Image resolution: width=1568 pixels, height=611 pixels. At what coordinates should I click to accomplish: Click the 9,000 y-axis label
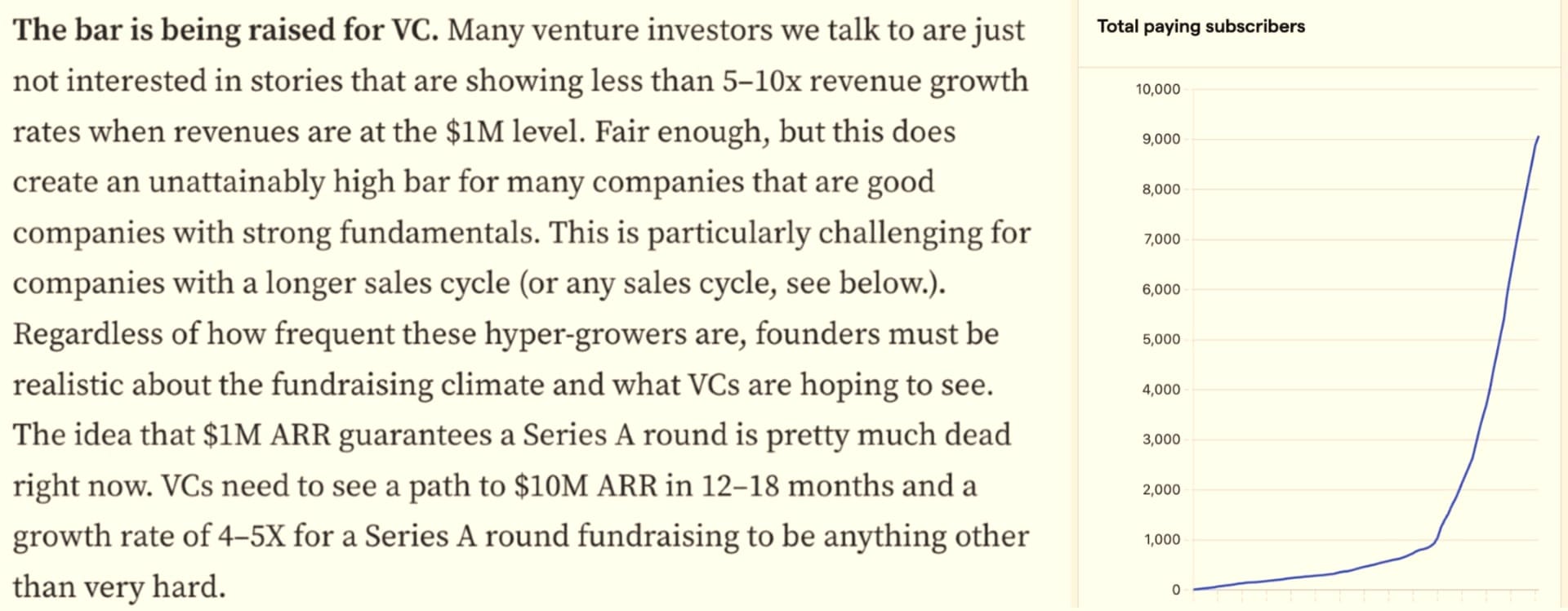click(1160, 139)
